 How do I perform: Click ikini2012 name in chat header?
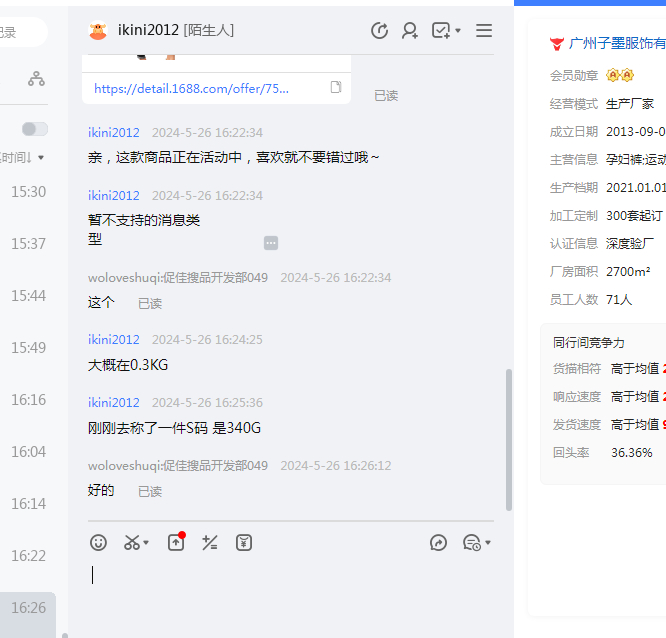148,30
